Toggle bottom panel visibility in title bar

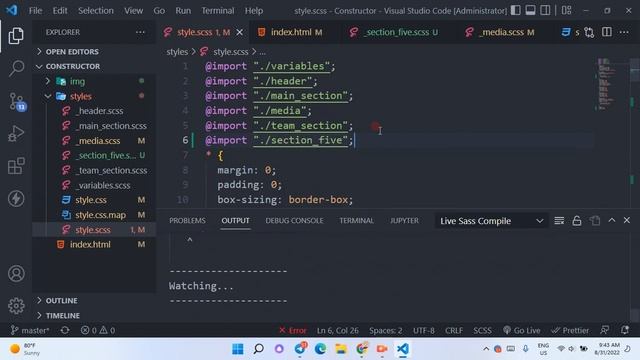click(x=530, y=10)
